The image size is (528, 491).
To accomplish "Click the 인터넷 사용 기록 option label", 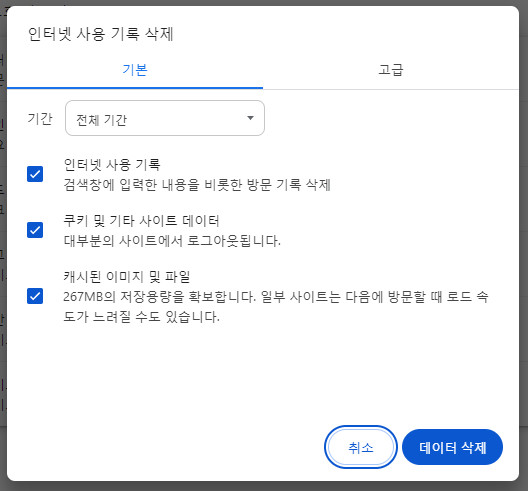I will [112, 164].
